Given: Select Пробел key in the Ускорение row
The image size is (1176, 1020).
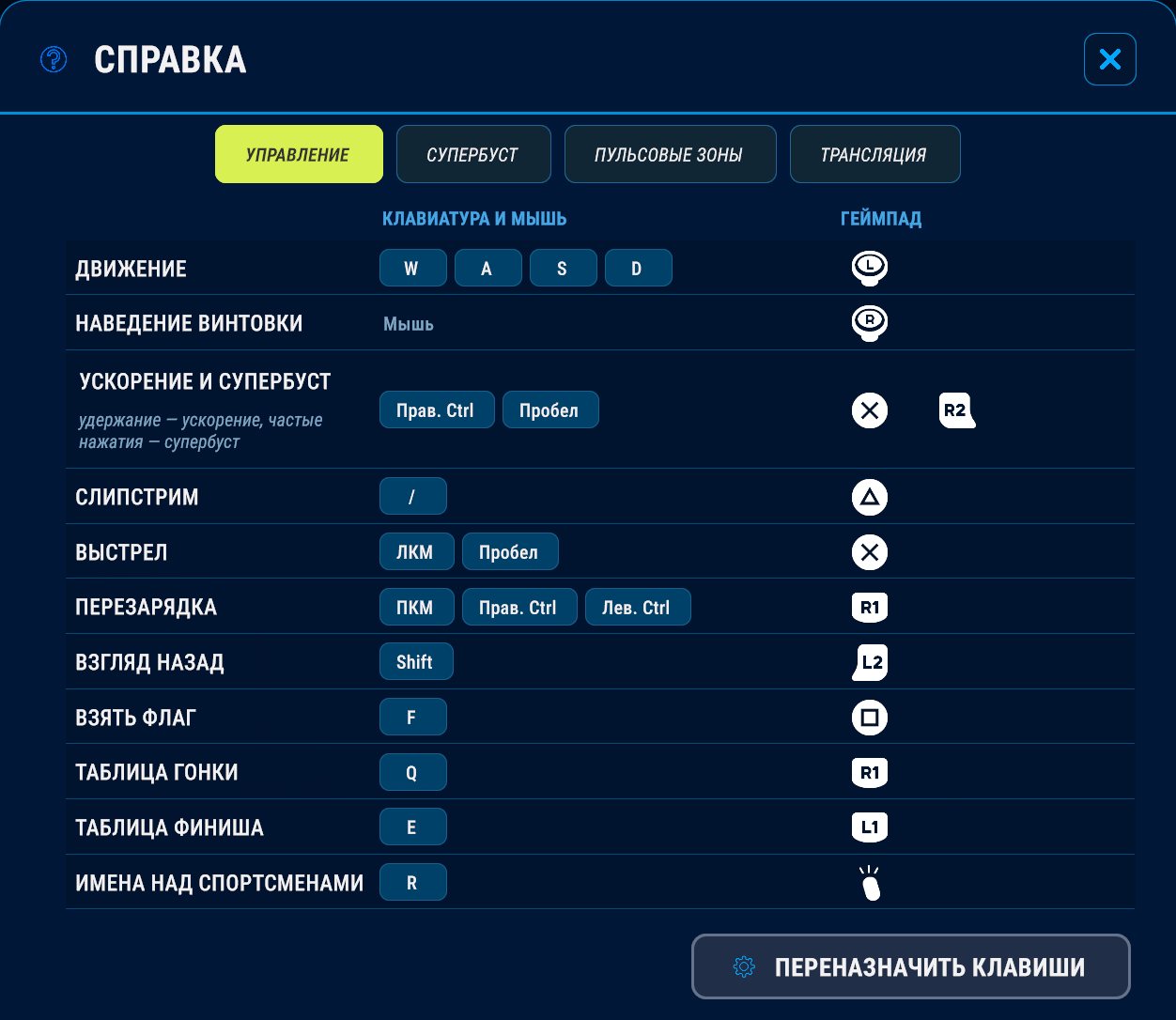Looking at the screenshot, I should click(550, 410).
